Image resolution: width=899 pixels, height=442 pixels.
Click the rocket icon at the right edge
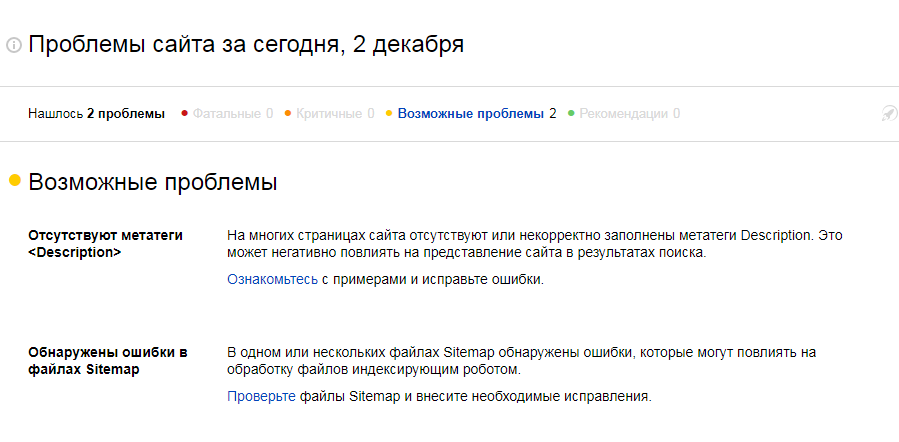click(x=888, y=114)
